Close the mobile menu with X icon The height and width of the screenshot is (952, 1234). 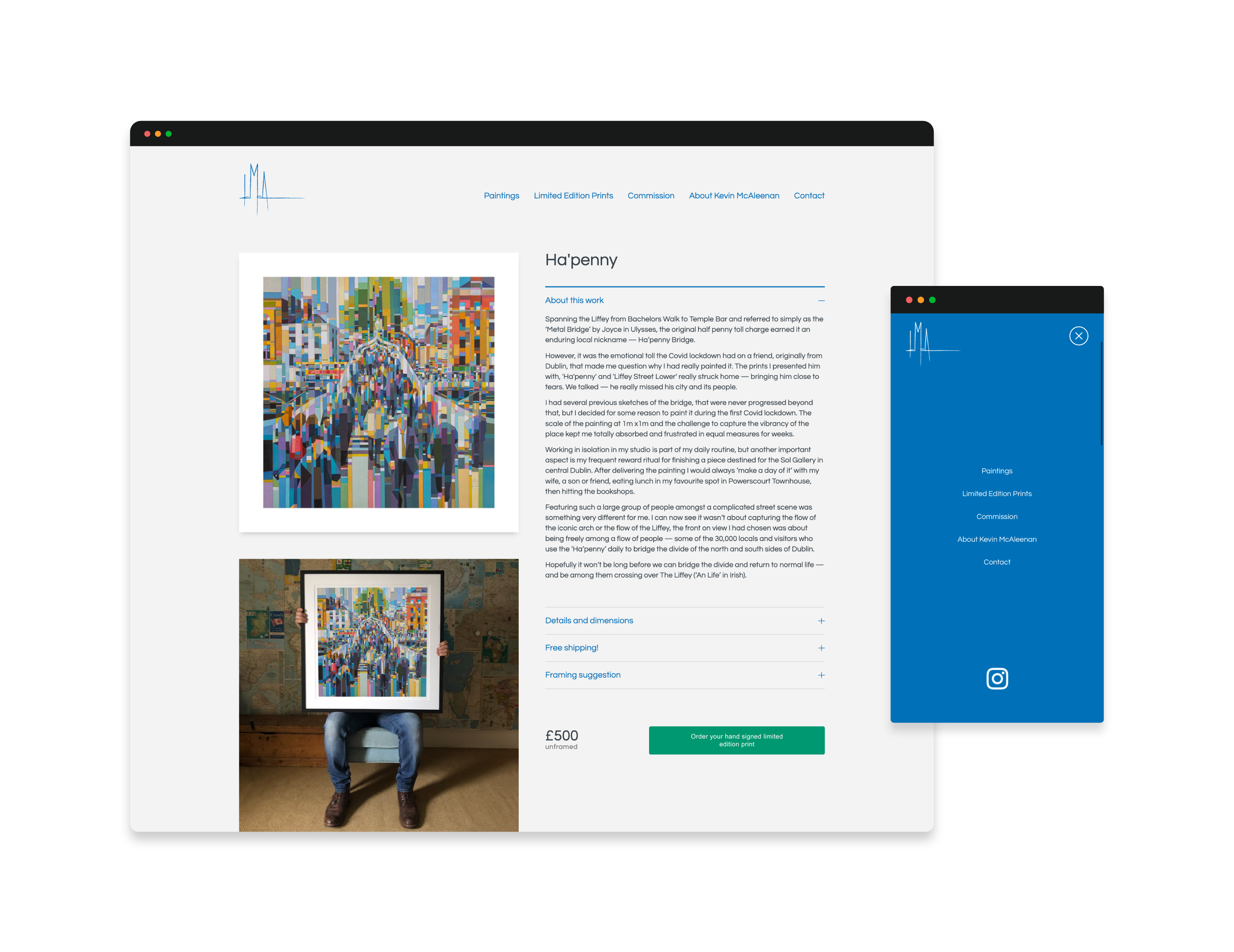pyautogui.click(x=1078, y=336)
